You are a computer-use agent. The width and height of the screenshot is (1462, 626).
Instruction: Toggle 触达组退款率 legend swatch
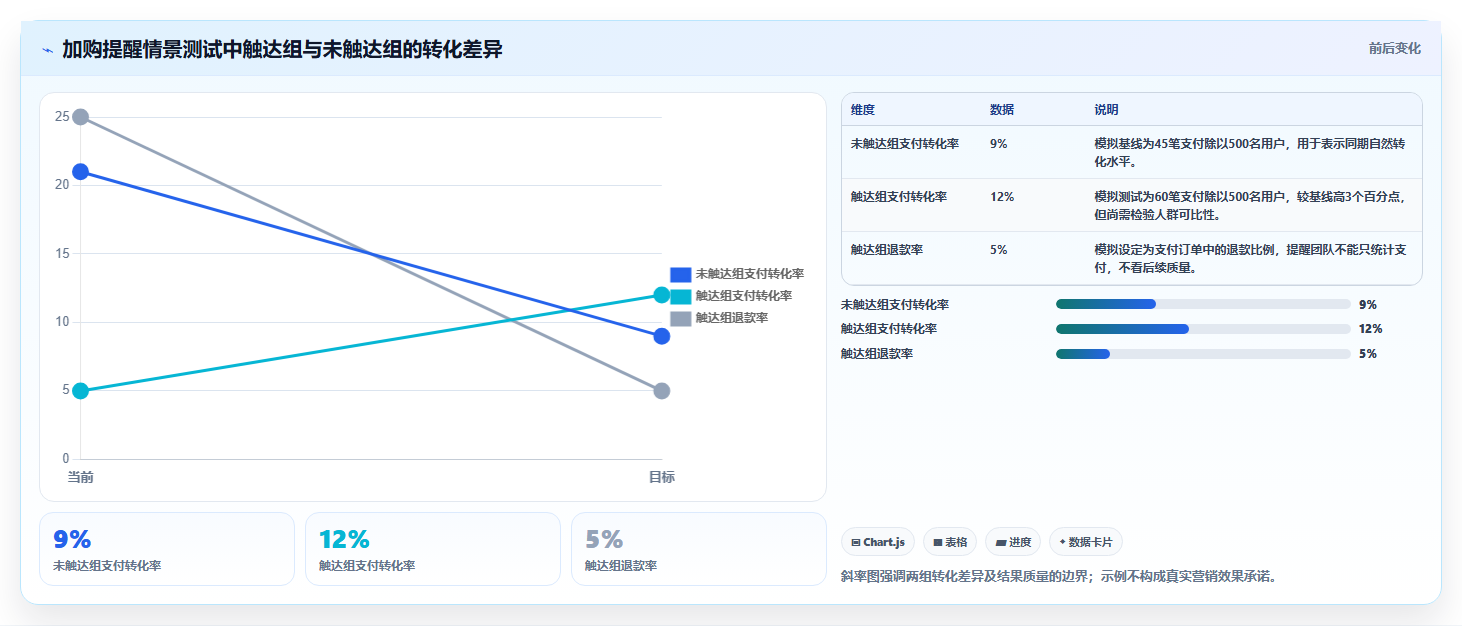(681, 318)
